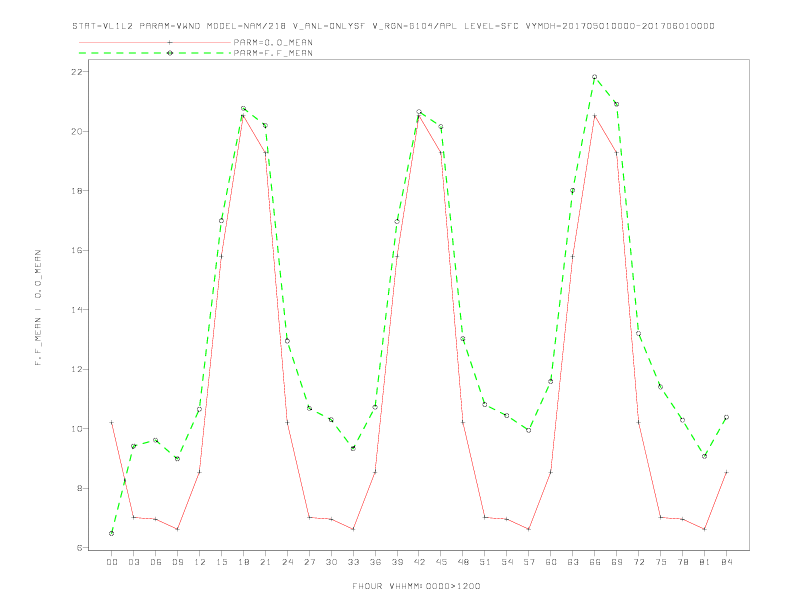This screenshot has height=612, width=792.
Task: Click x-axis forecast hour label 24
Action: click(x=287, y=562)
